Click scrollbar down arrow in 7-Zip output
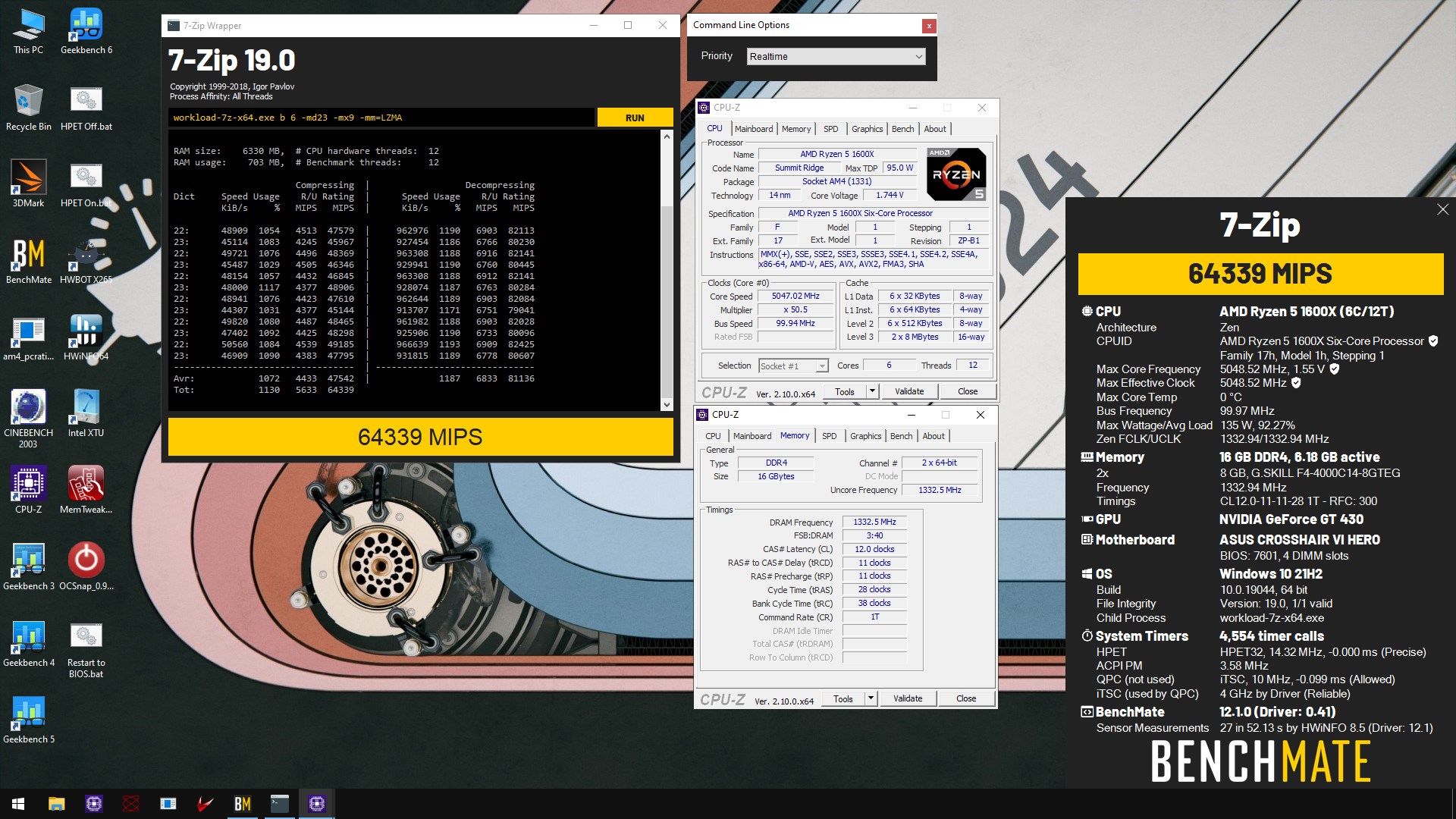Screen dimensions: 1456x819 pyautogui.click(x=667, y=405)
